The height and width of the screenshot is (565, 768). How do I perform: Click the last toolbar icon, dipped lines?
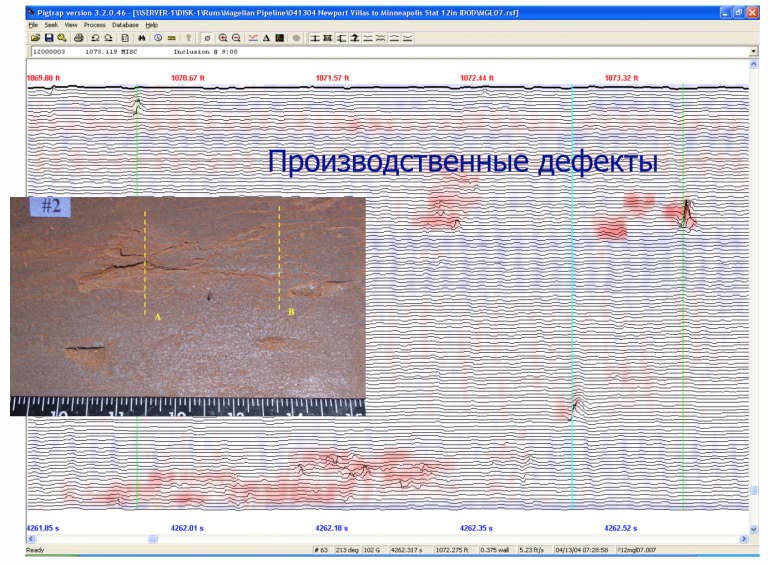(x=408, y=38)
